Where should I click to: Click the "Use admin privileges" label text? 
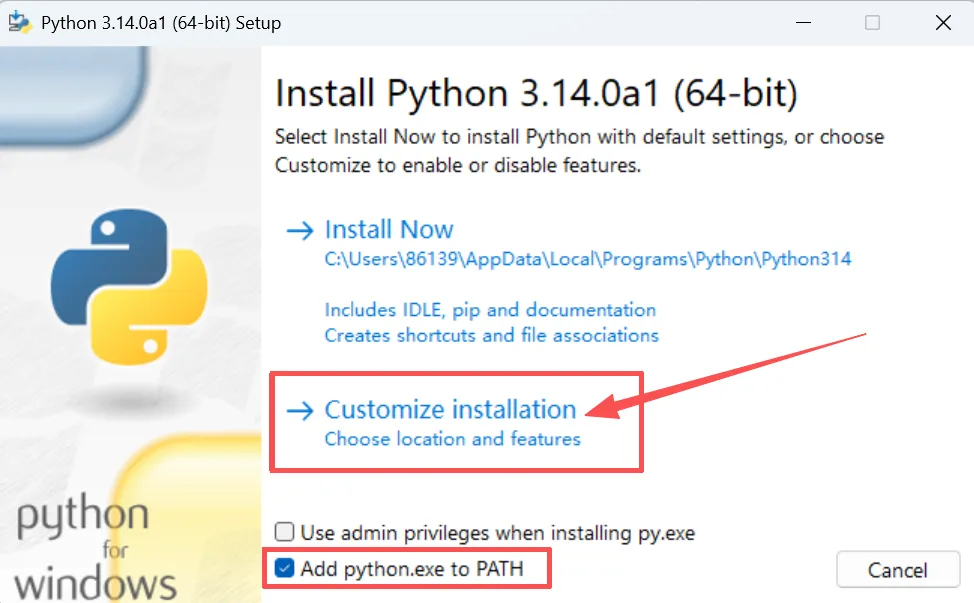pos(497,533)
